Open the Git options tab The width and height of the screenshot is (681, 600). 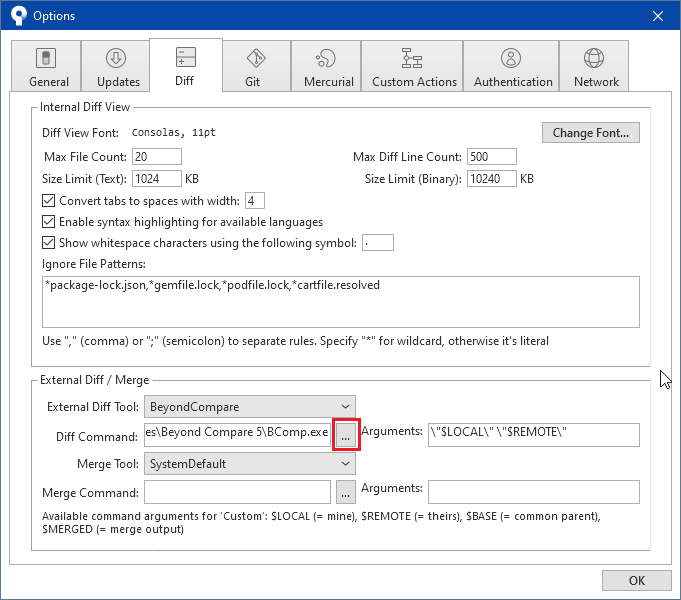(x=256, y=66)
